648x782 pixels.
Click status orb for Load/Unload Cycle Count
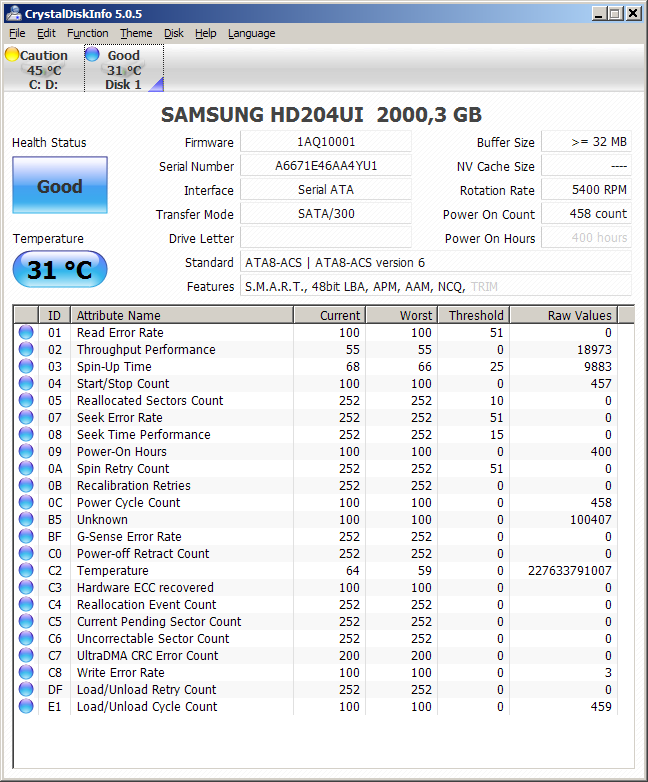26,706
